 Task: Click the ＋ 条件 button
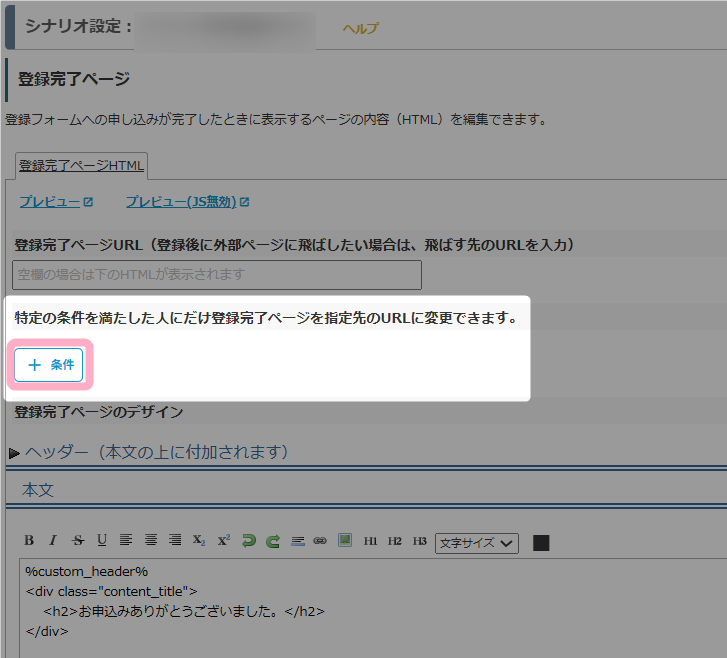[49, 365]
